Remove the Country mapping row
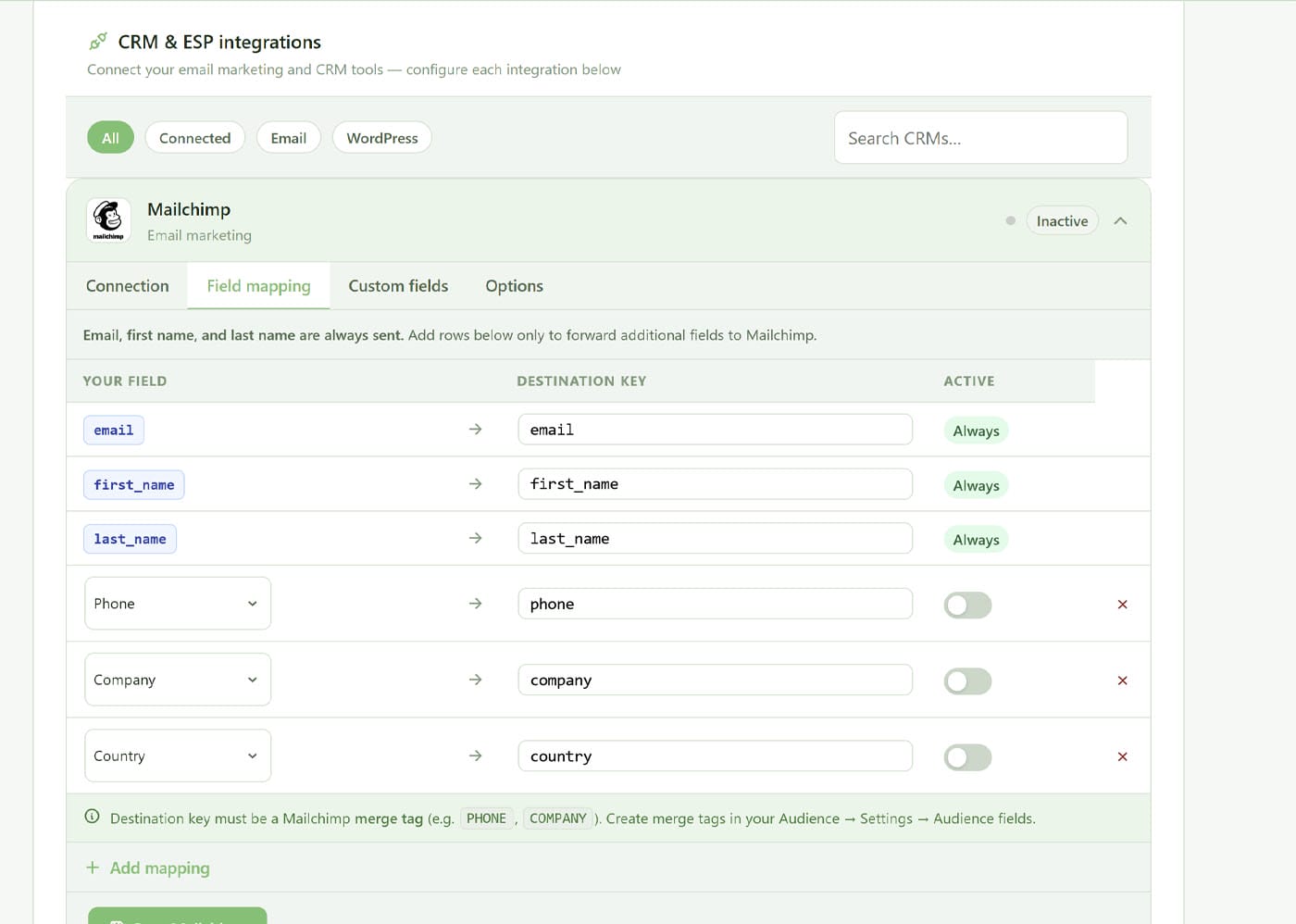The width and height of the screenshot is (1296, 924). [1122, 756]
